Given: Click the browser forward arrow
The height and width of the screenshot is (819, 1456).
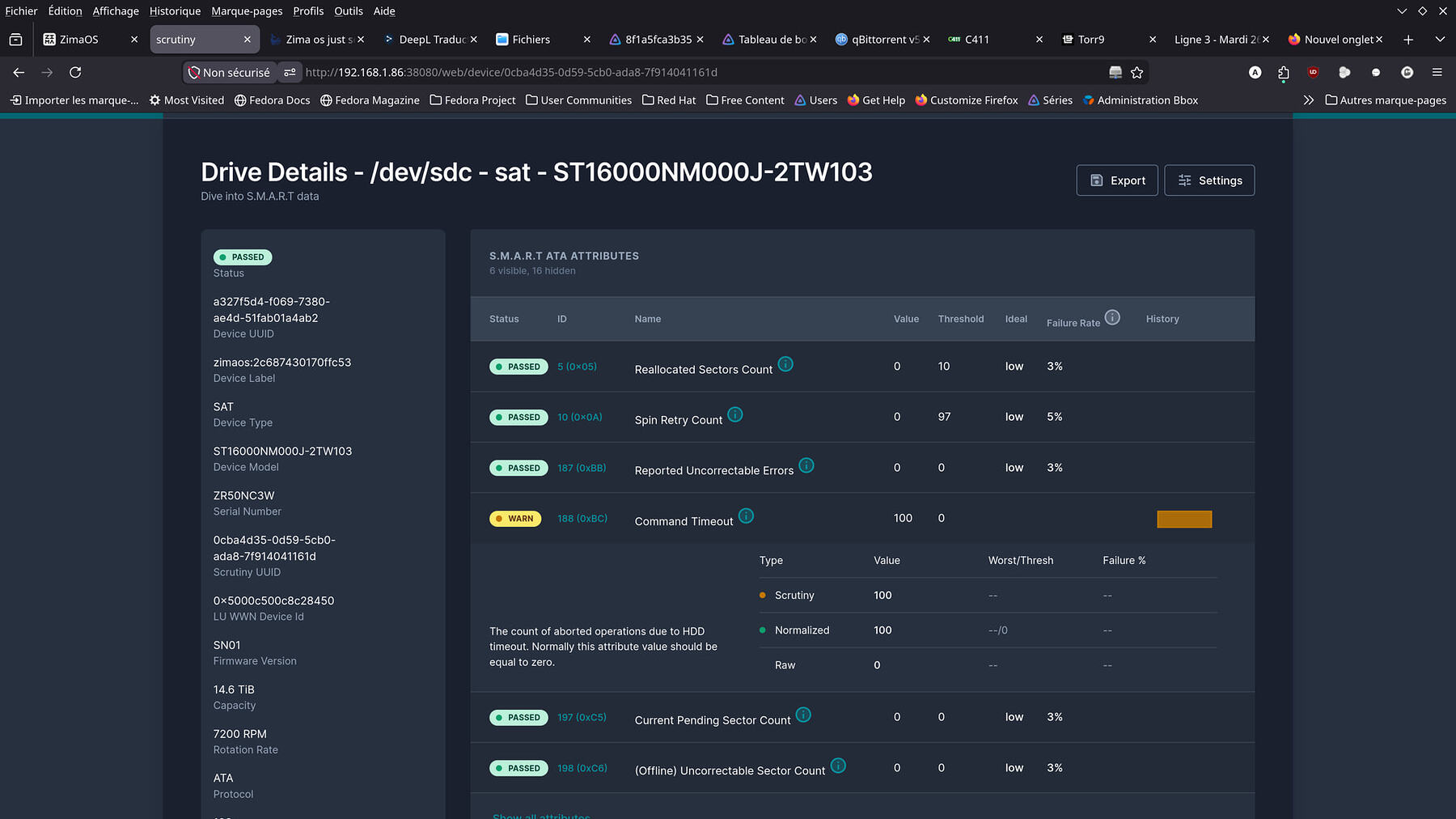Looking at the screenshot, I should [47, 72].
